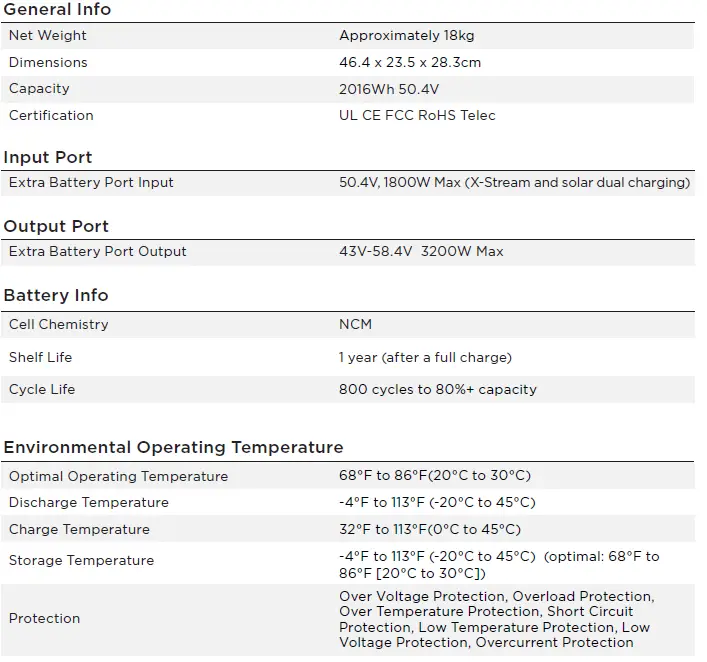Select the Certification row label
The height and width of the screenshot is (662, 707).
(51, 115)
